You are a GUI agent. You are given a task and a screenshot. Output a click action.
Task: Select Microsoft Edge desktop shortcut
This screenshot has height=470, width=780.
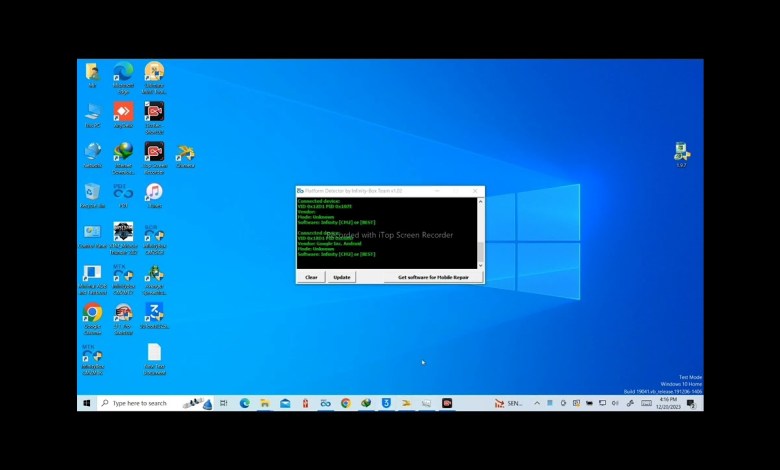123,78
